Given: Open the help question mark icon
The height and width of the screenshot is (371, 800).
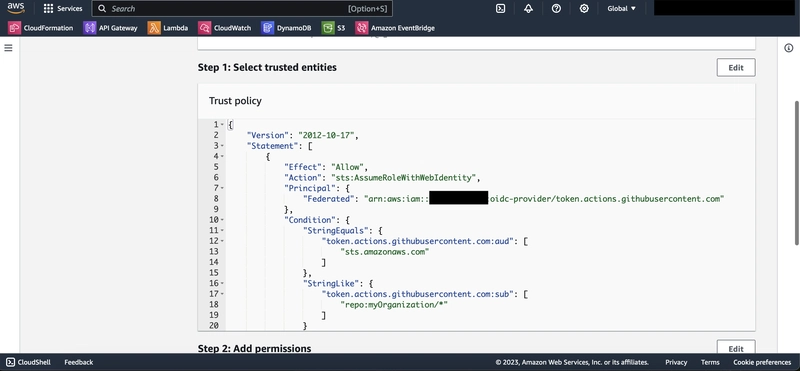Looking at the screenshot, I should [557, 9].
